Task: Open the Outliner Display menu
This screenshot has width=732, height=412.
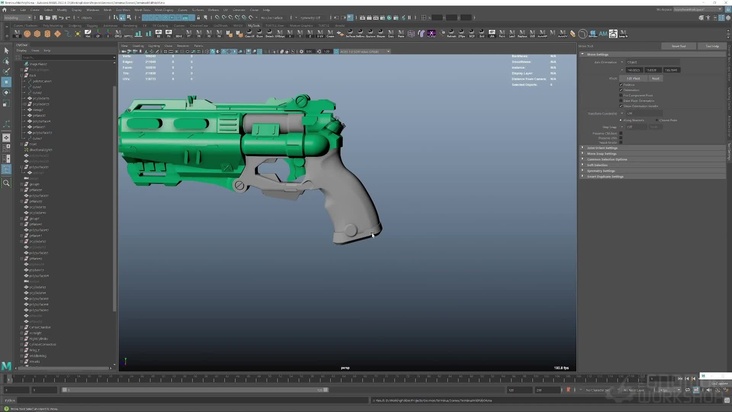Action: 21,50
